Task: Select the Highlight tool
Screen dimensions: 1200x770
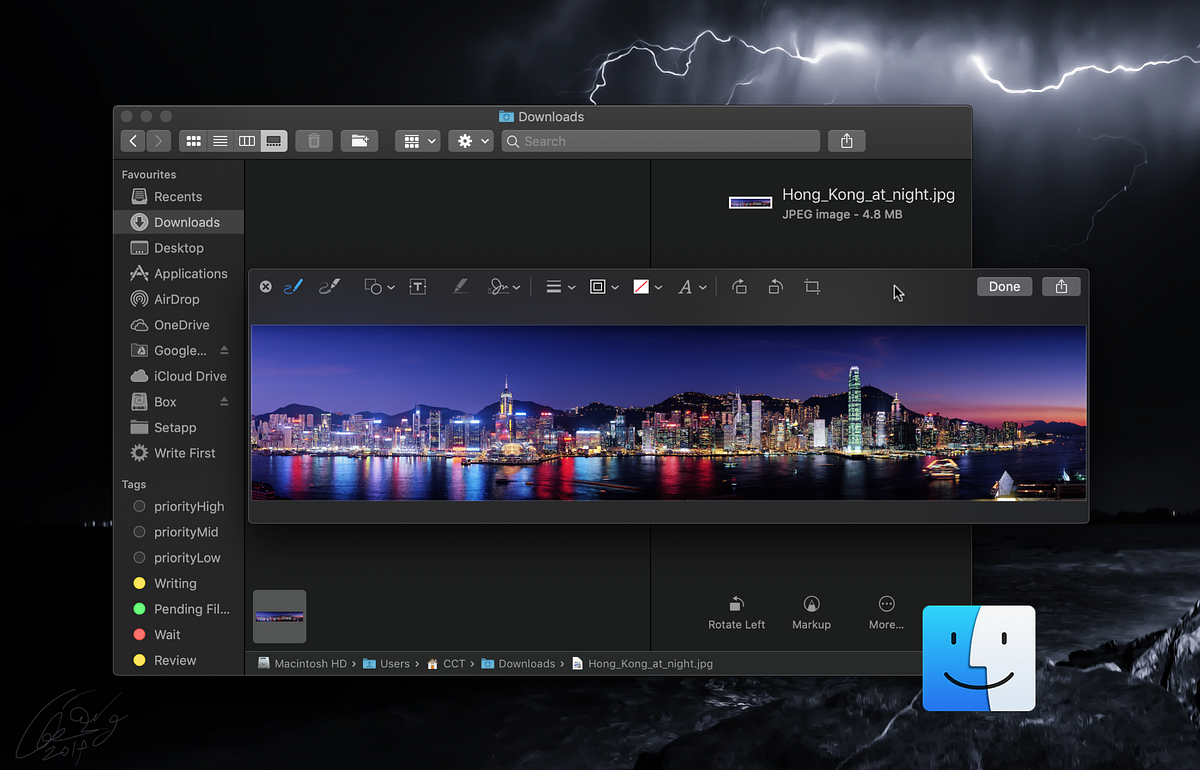Action: point(461,286)
